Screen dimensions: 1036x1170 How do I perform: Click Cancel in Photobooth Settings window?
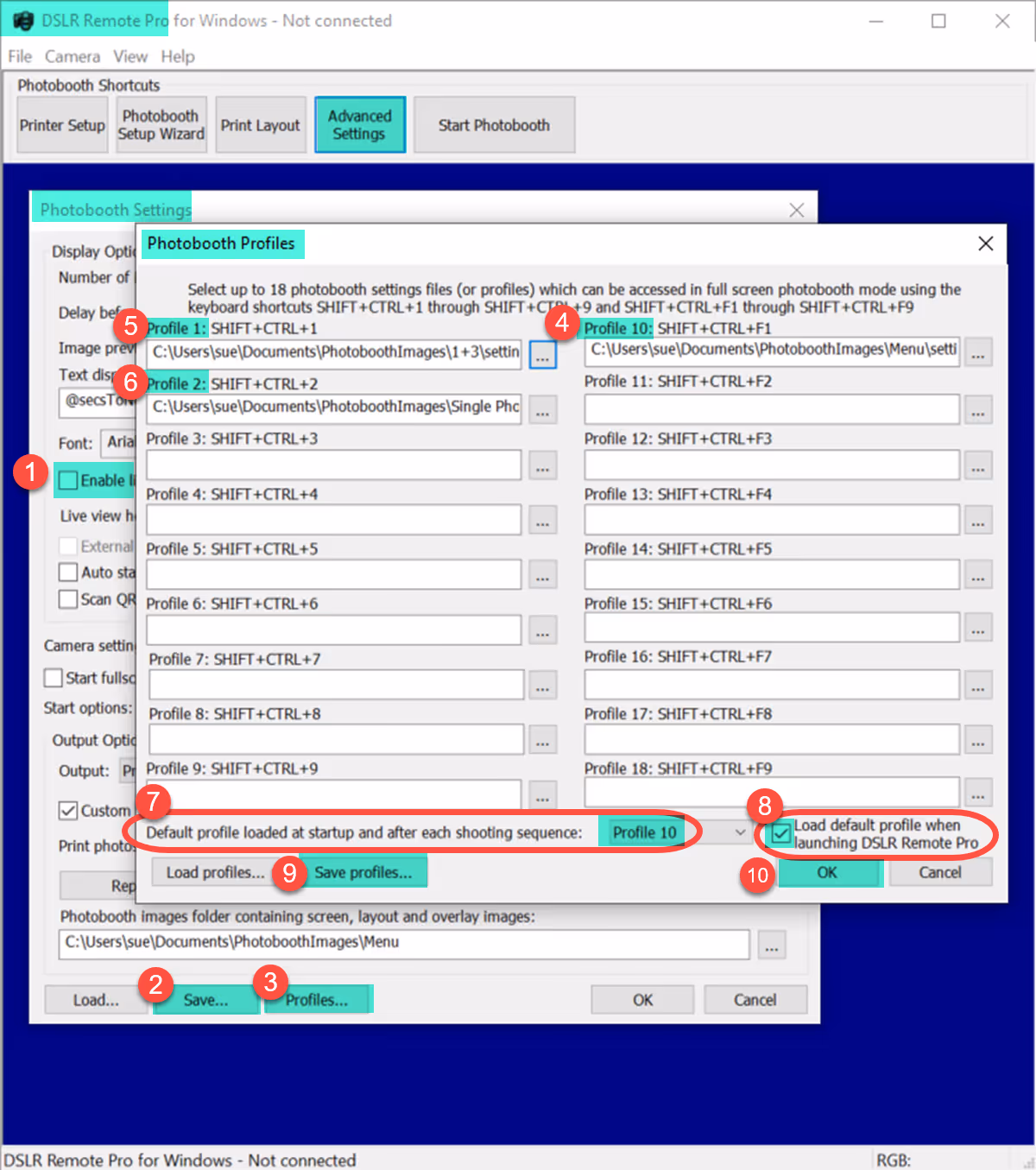pyautogui.click(x=755, y=1000)
